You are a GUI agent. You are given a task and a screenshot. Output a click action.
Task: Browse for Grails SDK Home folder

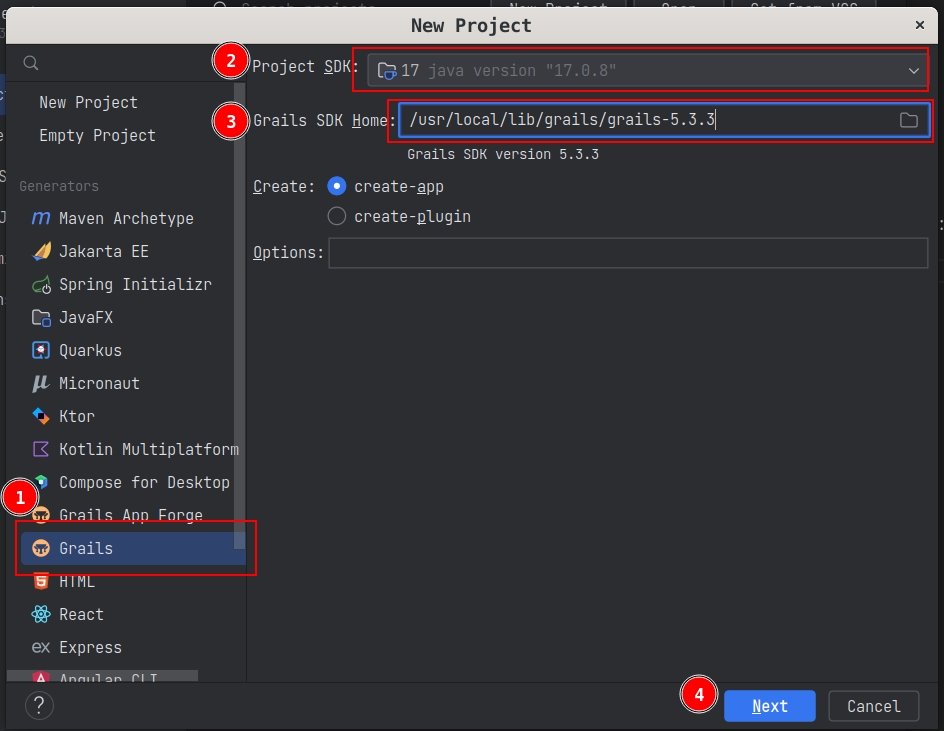(x=908, y=120)
